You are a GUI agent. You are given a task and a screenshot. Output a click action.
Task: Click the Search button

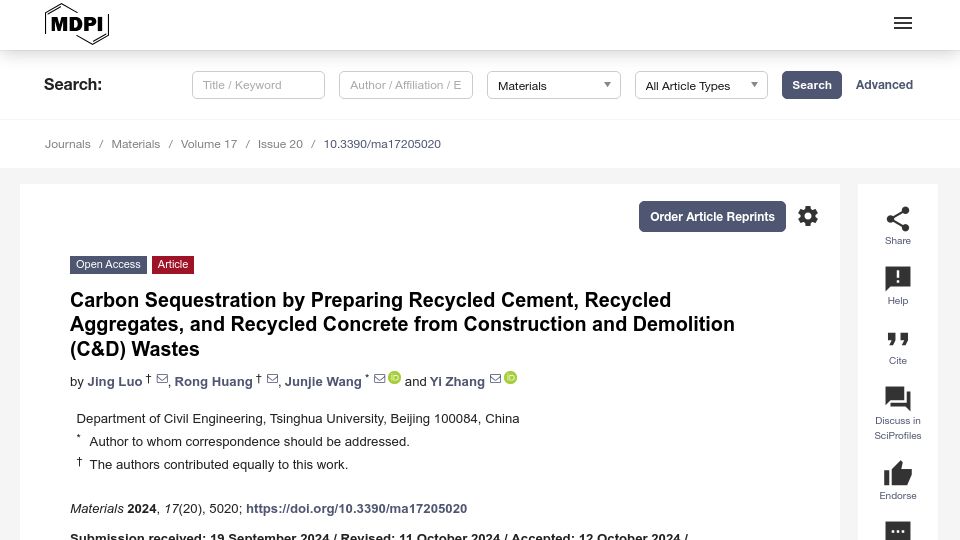click(x=812, y=85)
